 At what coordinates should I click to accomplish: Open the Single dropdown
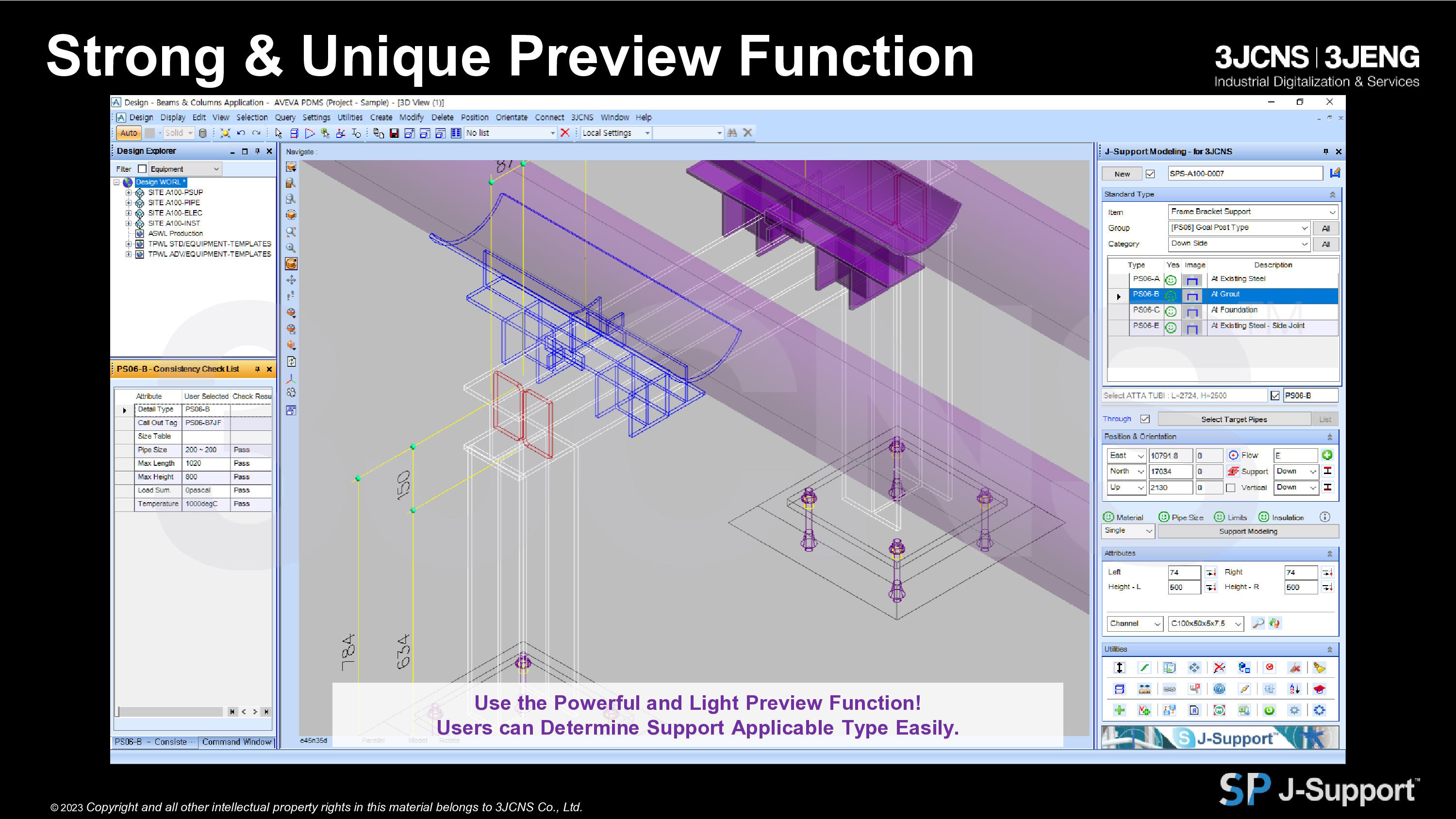click(1127, 531)
